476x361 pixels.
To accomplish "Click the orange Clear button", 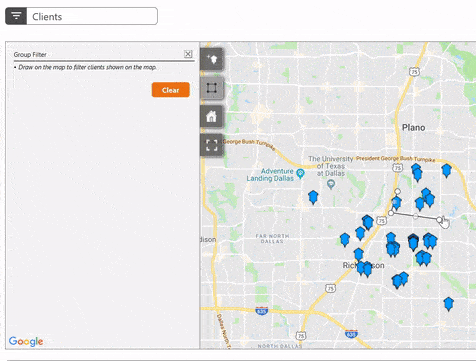I will [171, 90].
